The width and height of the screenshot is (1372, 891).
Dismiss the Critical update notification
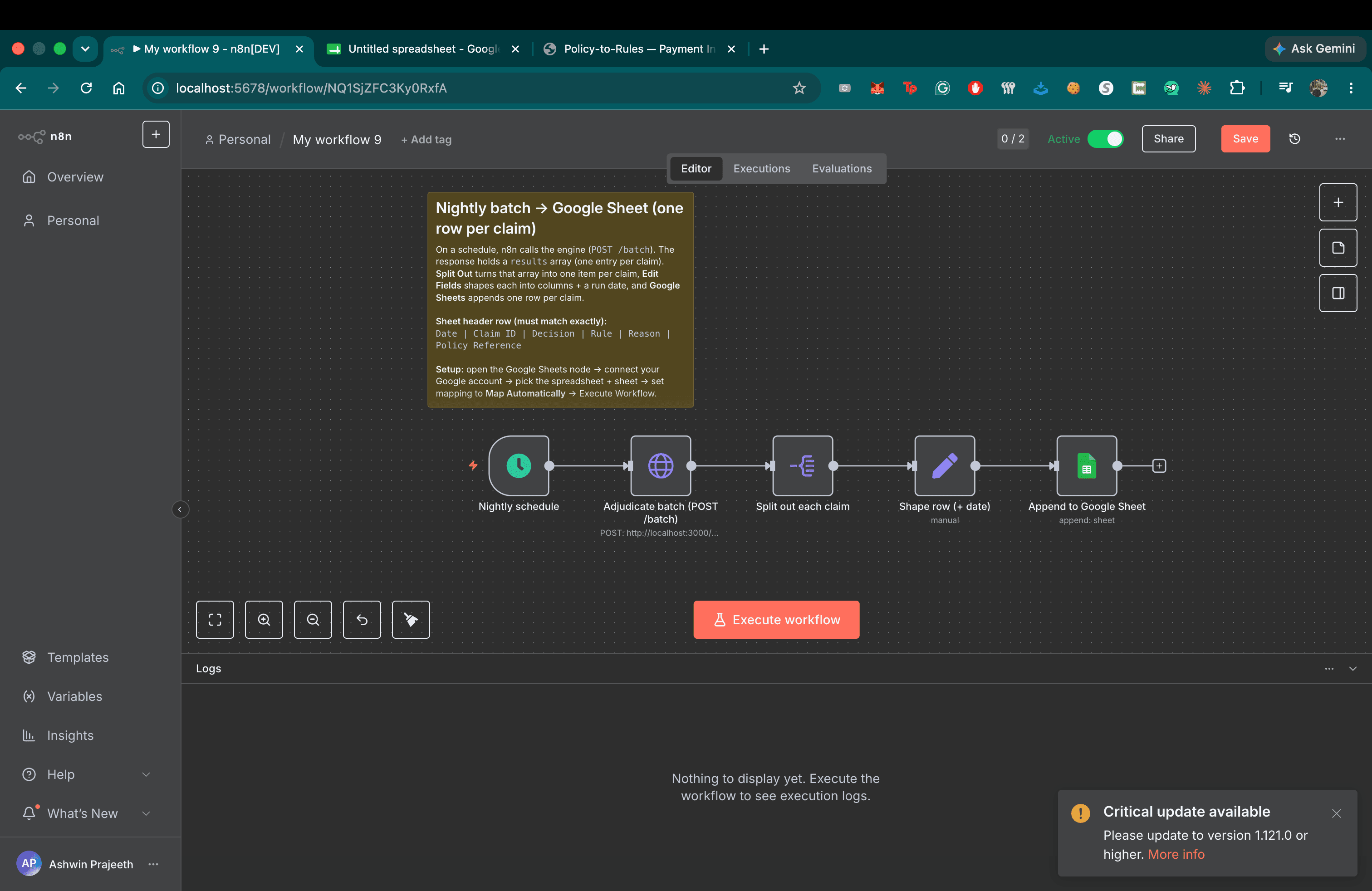click(x=1336, y=813)
